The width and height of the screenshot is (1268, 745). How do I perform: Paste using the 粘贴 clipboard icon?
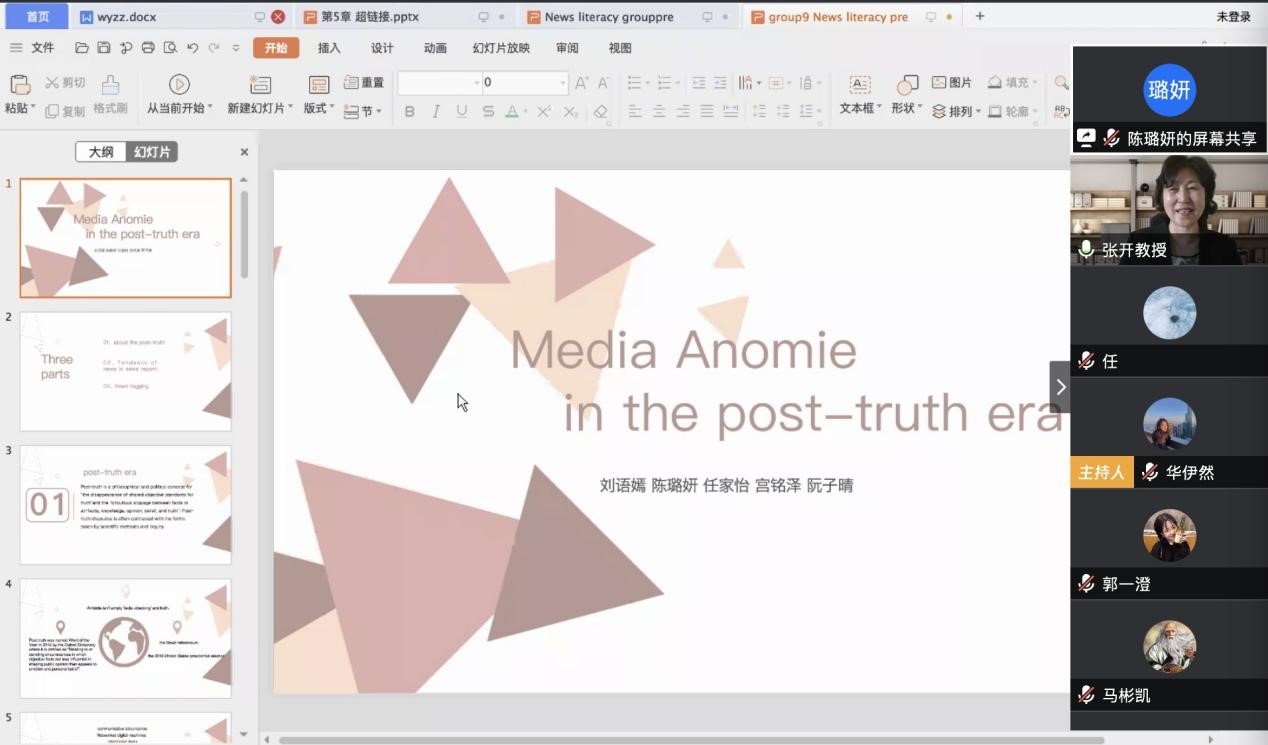19,85
